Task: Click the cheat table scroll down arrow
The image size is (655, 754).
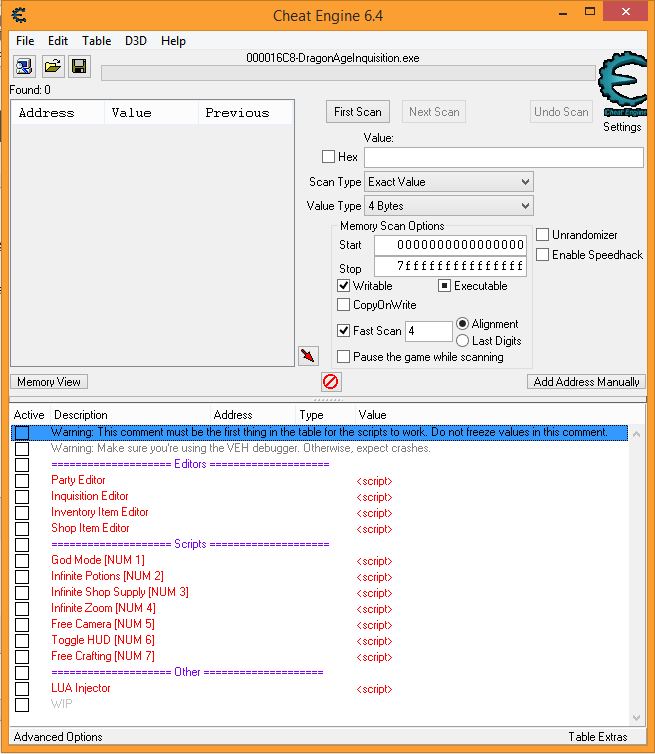Action: coord(636,717)
